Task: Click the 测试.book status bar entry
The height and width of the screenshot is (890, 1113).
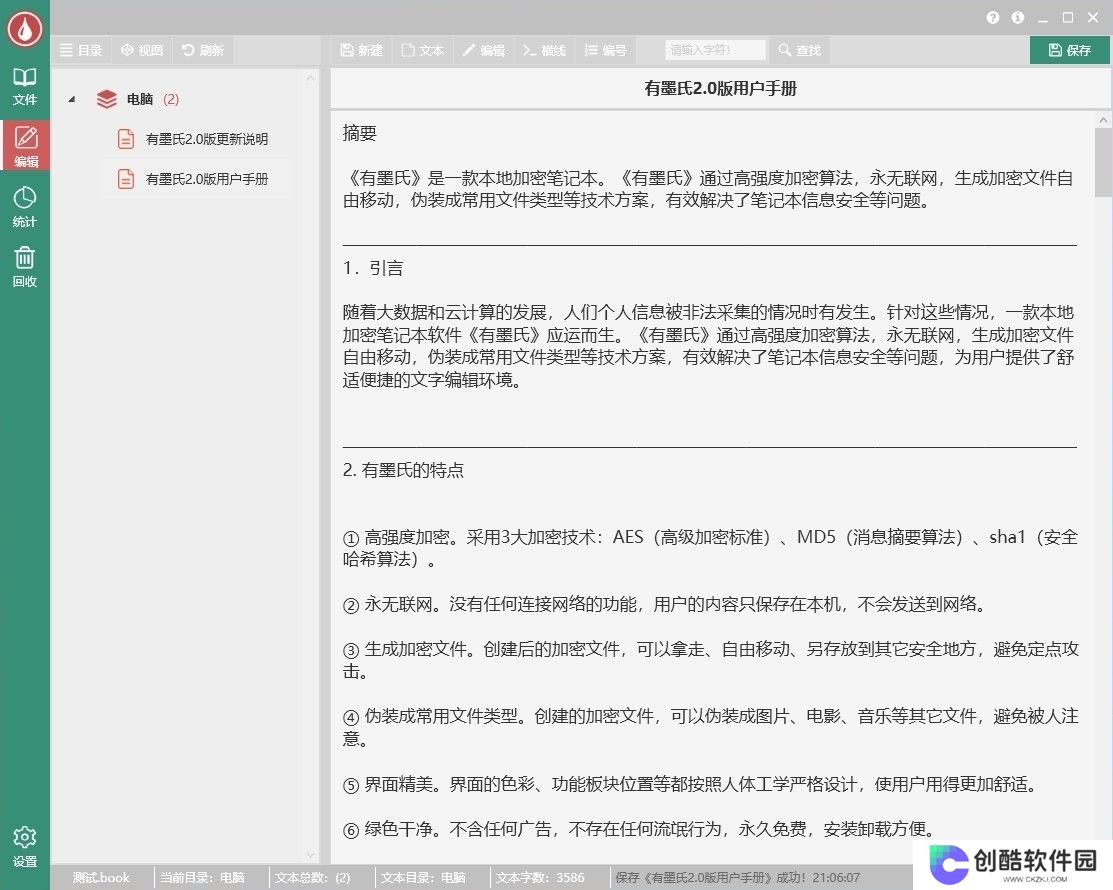Action: [x=101, y=878]
